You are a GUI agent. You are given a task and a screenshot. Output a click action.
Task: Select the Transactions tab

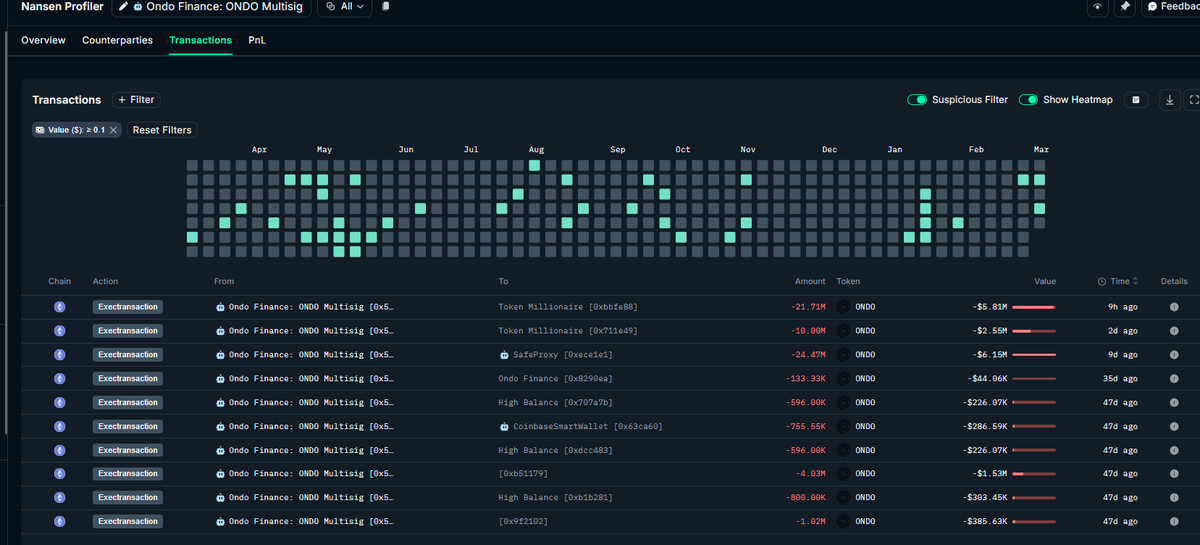point(200,40)
